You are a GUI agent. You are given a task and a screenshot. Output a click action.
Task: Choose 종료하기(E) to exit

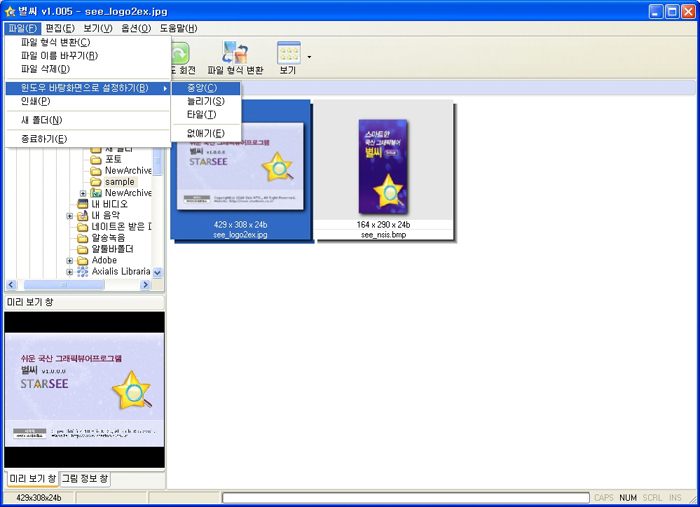88,139
